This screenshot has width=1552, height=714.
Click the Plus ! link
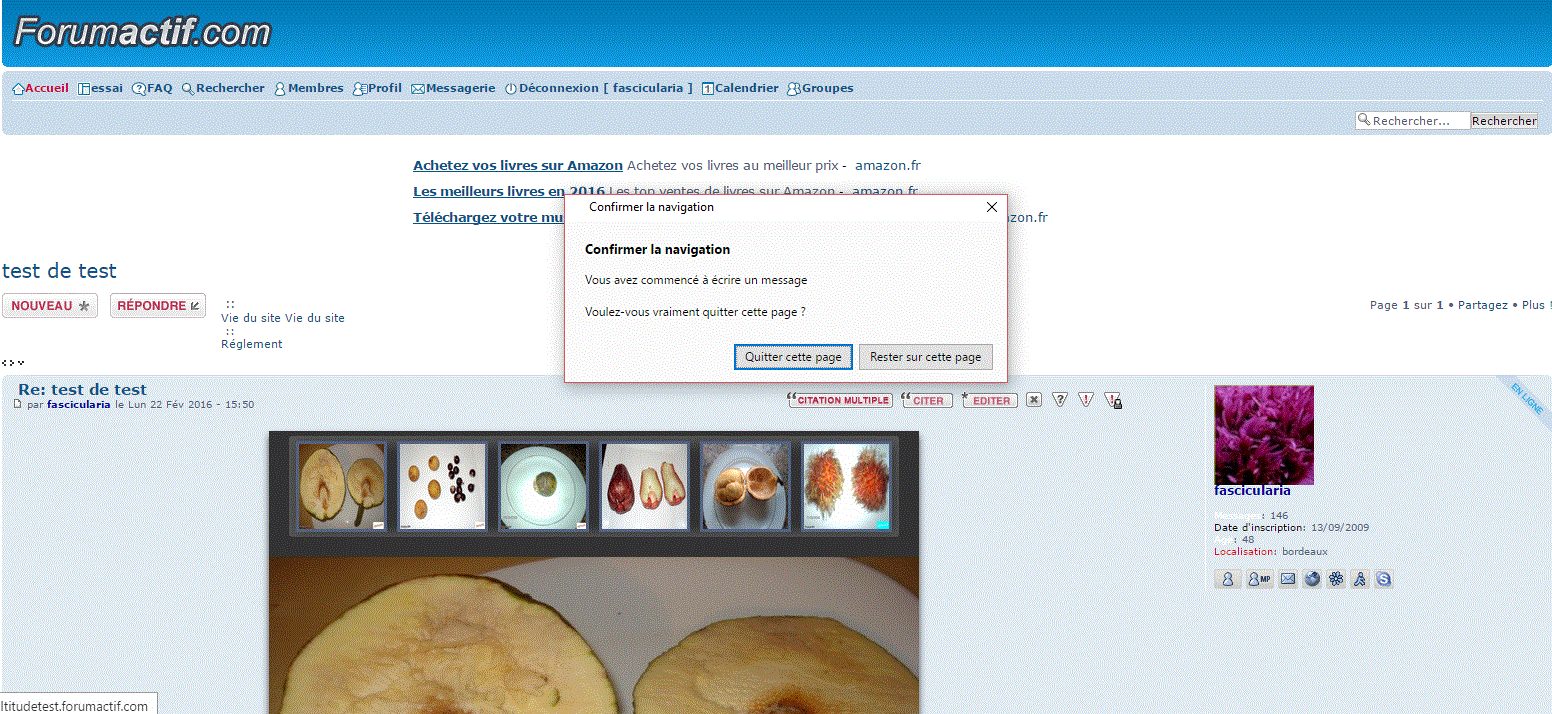[x=1536, y=305]
